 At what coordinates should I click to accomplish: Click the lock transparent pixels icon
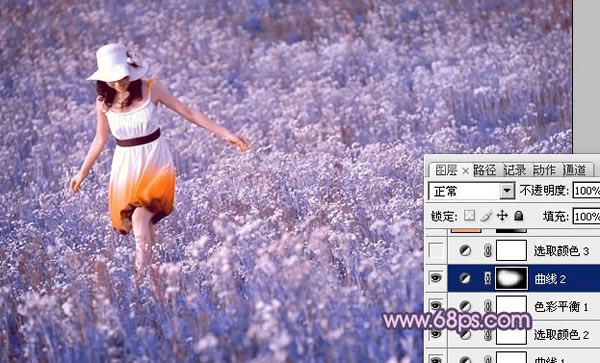pos(470,216)
